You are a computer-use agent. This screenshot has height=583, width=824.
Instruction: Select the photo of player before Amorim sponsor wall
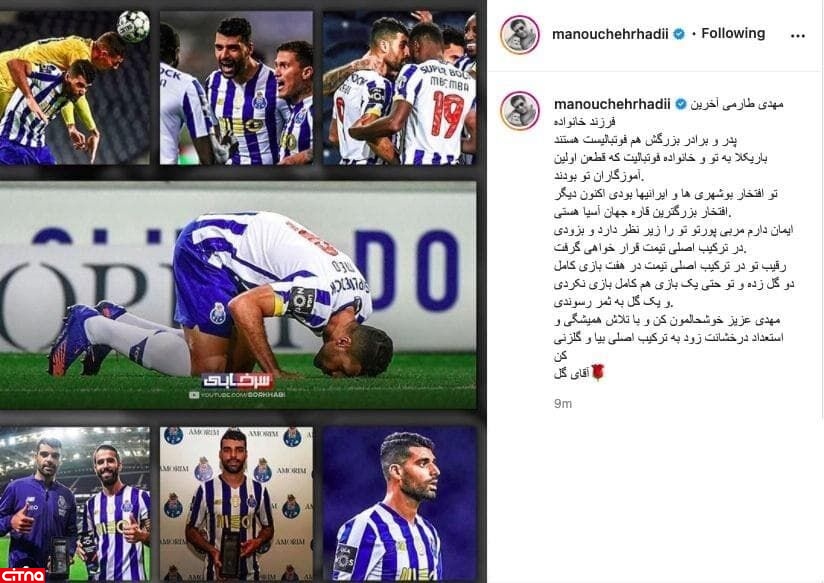coord(236,504)
